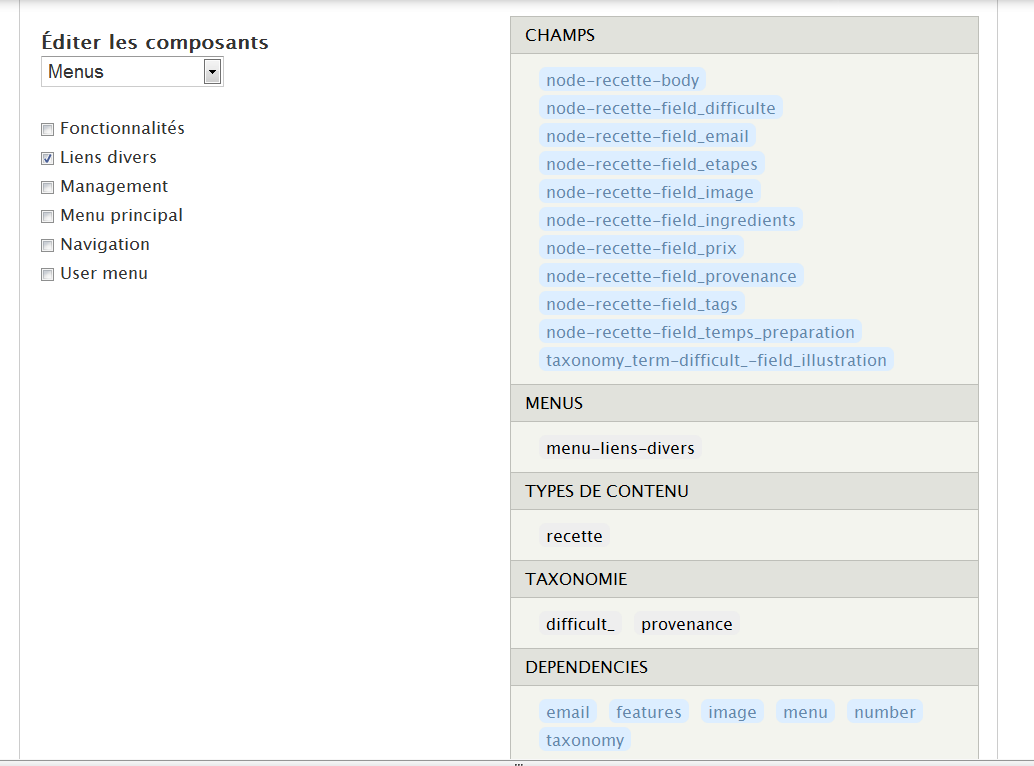The image size is (1034, 766).
Task: Open the Menus component dropdown
Action: pos(132,72)
